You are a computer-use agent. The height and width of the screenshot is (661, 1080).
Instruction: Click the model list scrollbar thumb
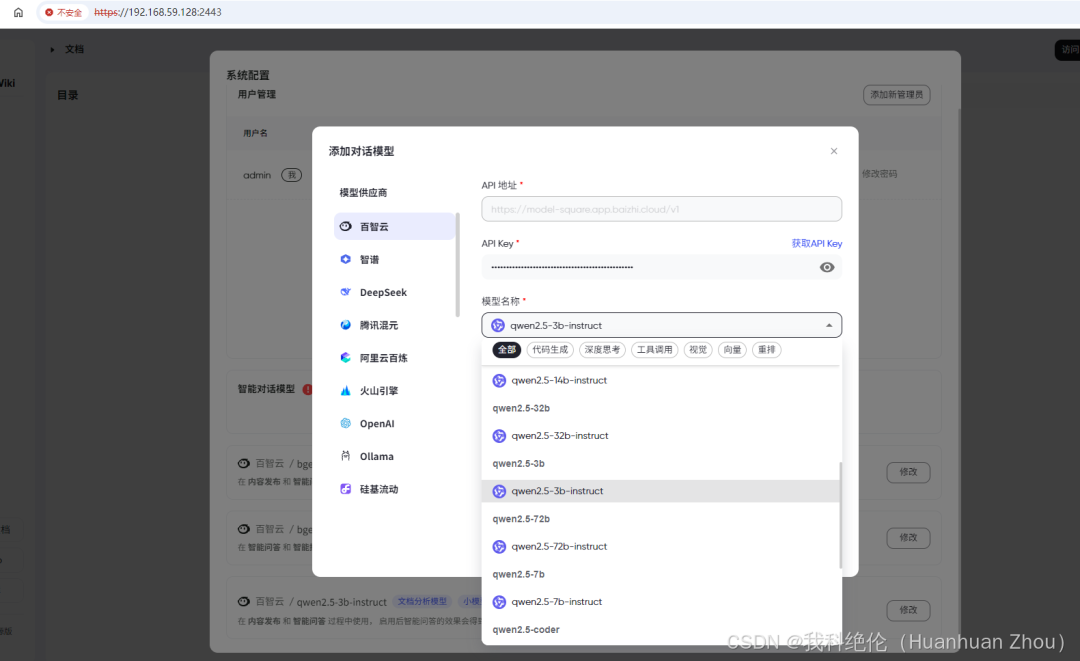(840, 515)
